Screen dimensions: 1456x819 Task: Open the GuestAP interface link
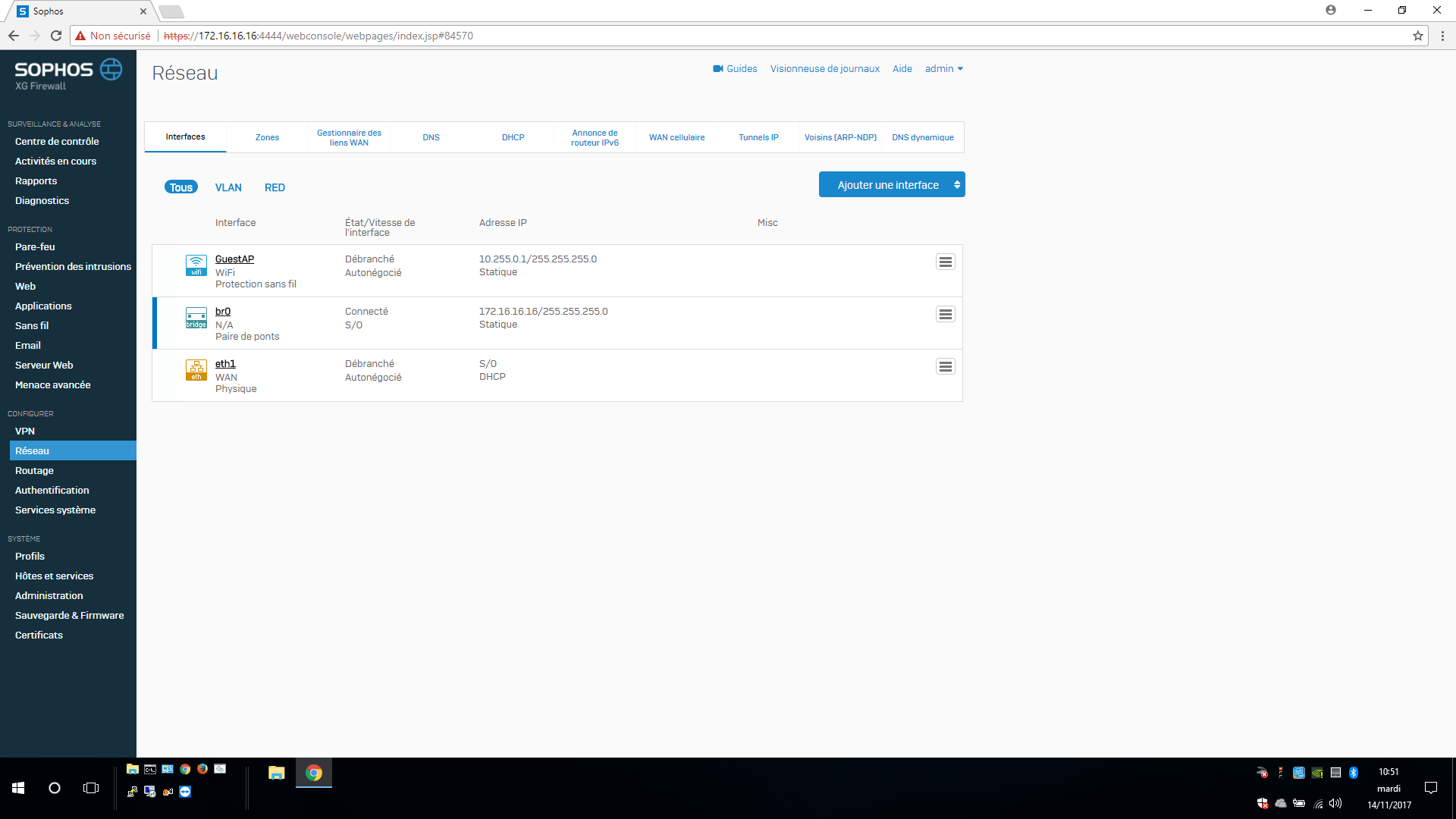[x=234, y=259]
